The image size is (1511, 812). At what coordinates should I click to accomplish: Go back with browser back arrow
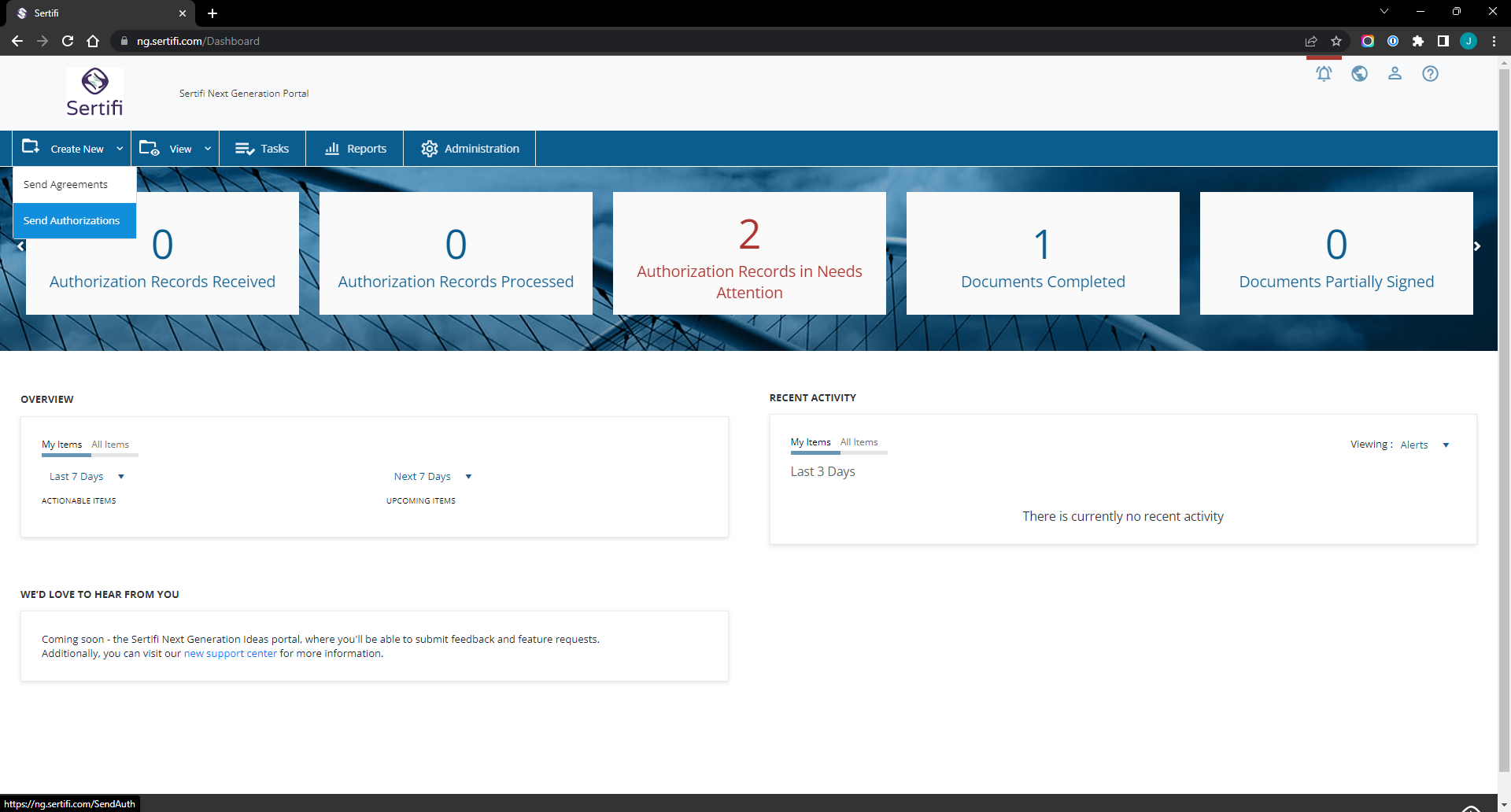(x=17, y=41)
